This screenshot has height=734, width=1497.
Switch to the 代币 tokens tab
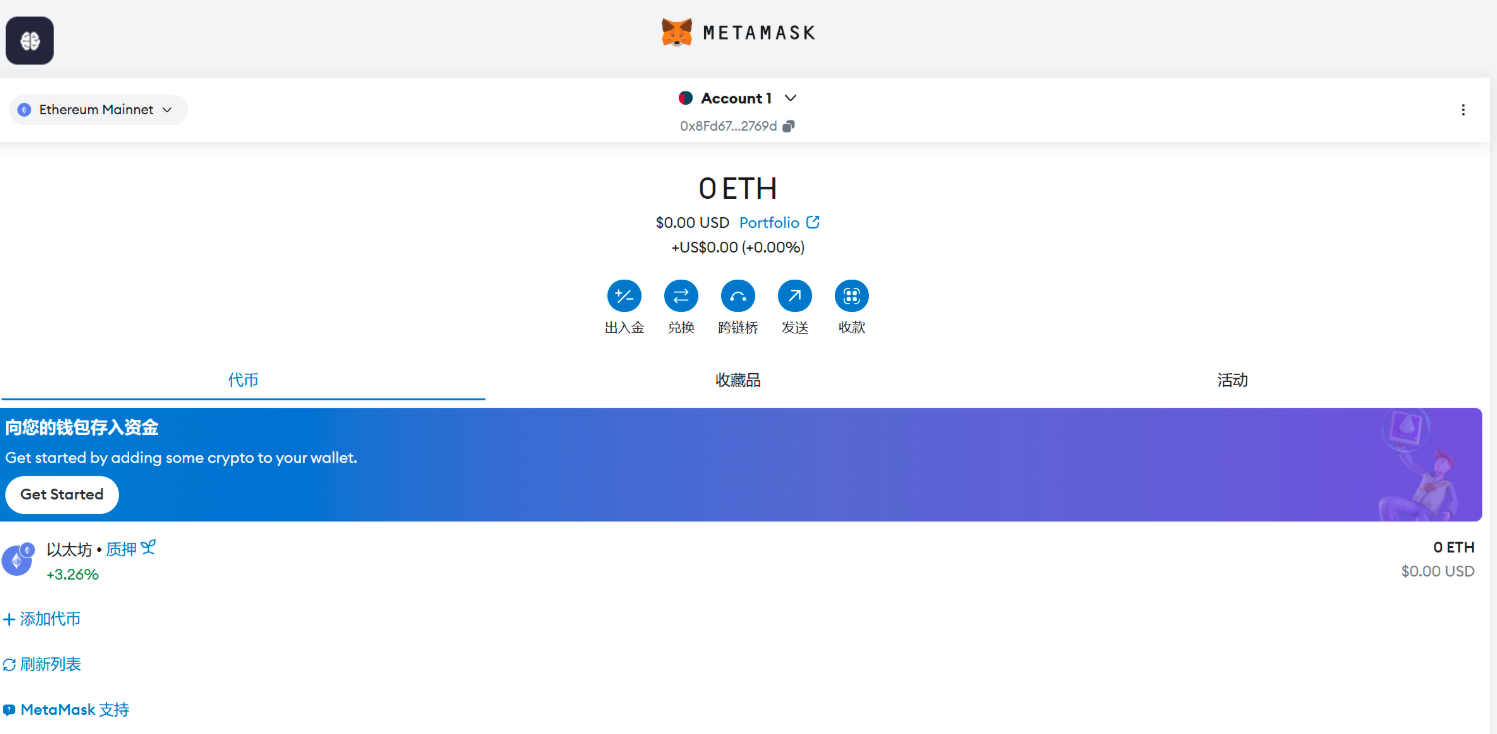point(243,380)
